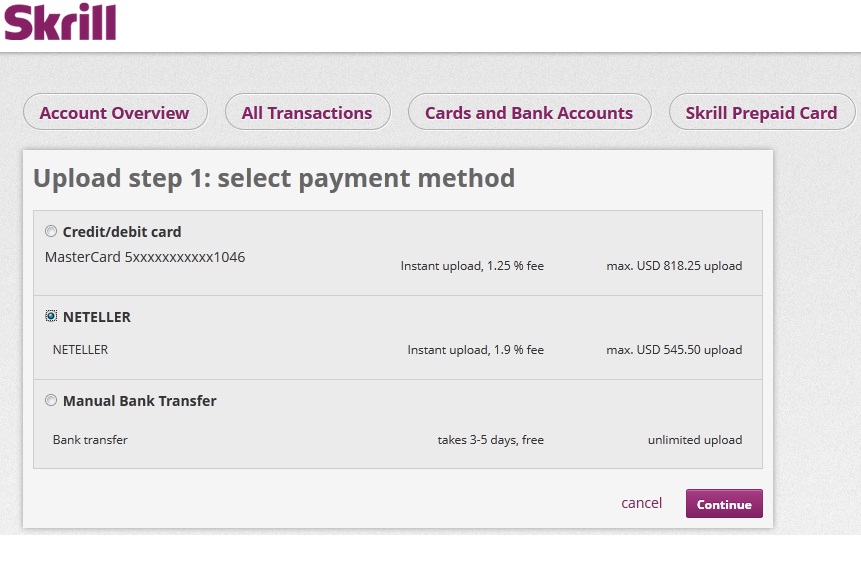Click the unlimited upload text

(694, 440)
